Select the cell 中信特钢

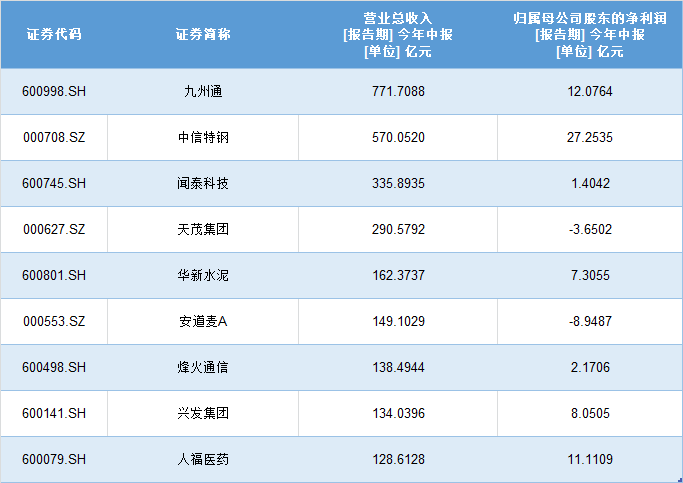tap(203, 138)
